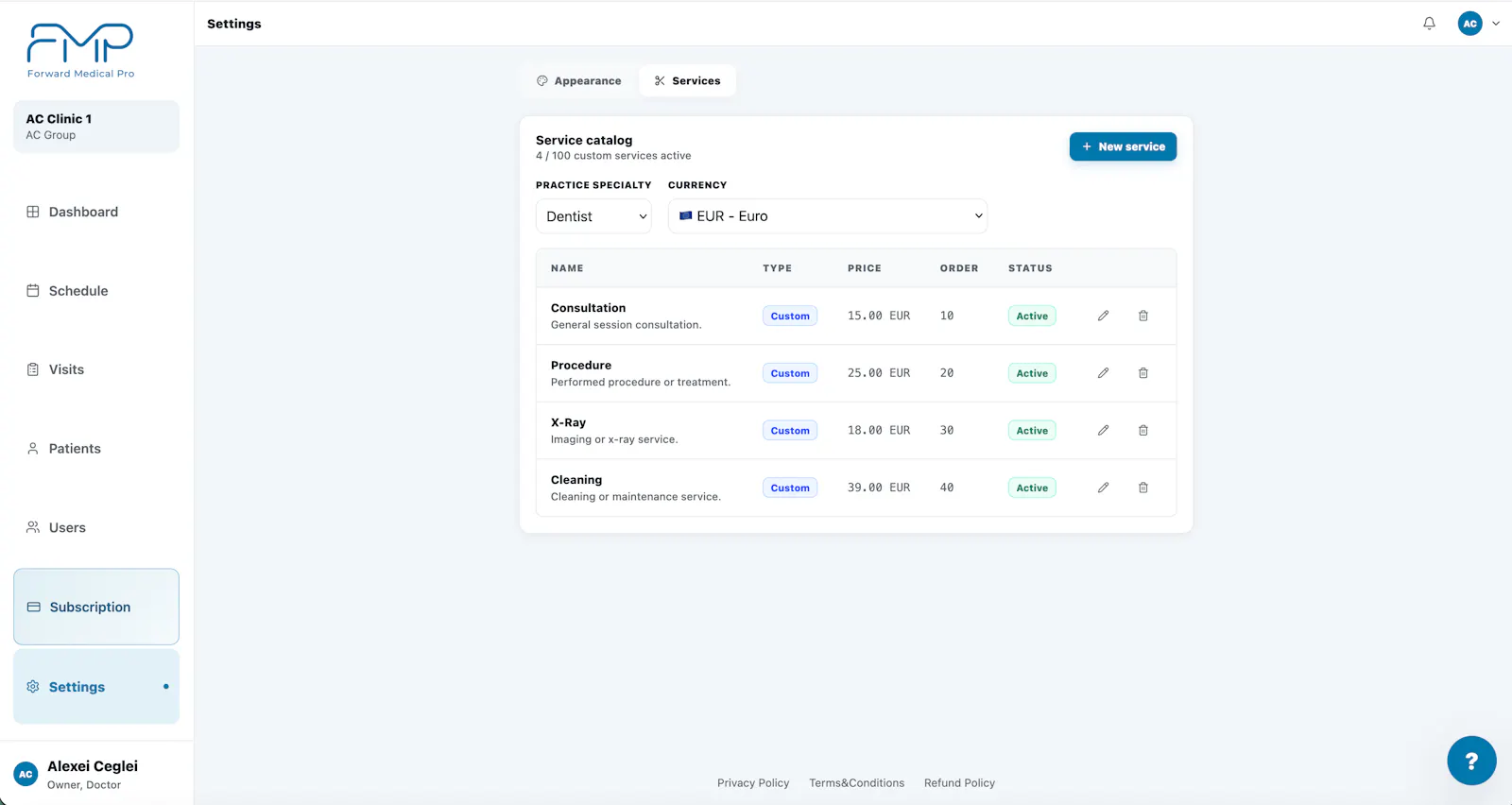Image resolution: width=1512 pixels, height=805 pixels.
Task: Select Settings in the sidebar
Action: click(x=96, y=687)
